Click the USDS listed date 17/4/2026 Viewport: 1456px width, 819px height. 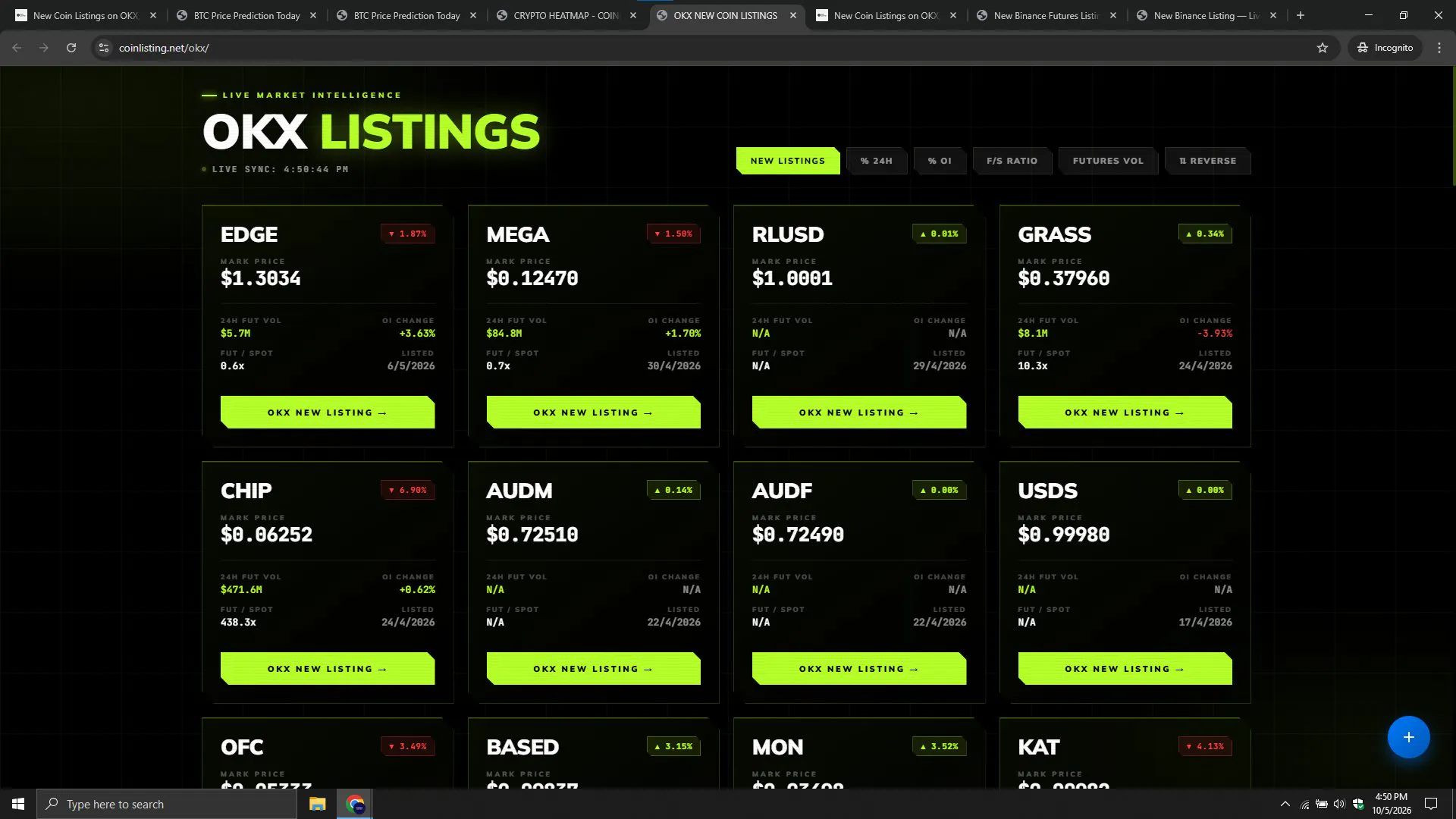click(1205, 622)
